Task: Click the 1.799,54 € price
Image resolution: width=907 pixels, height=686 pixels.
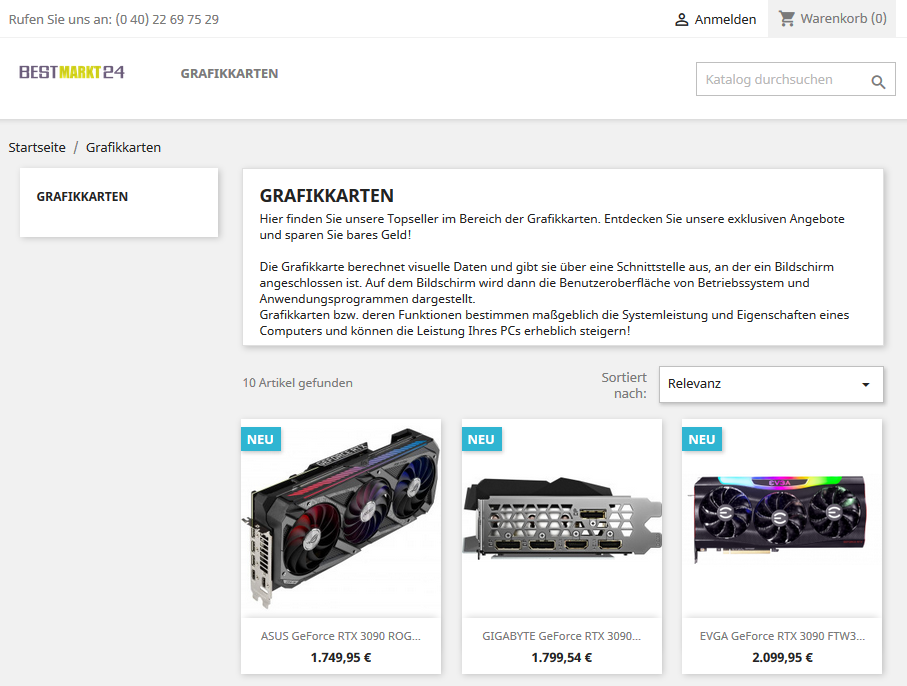Action: point(562,658)
